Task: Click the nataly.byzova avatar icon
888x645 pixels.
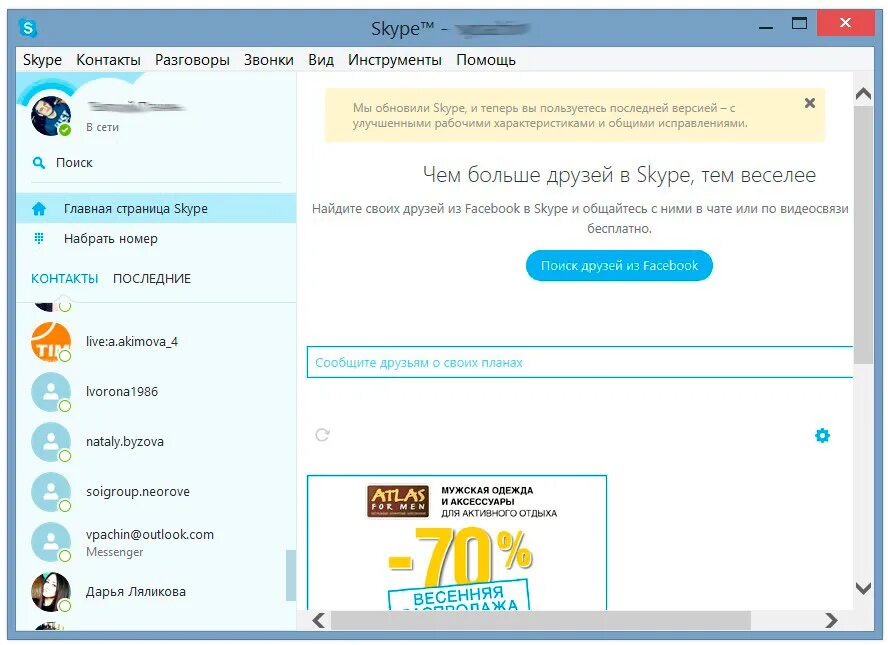Action: click(x=51, y=442)
